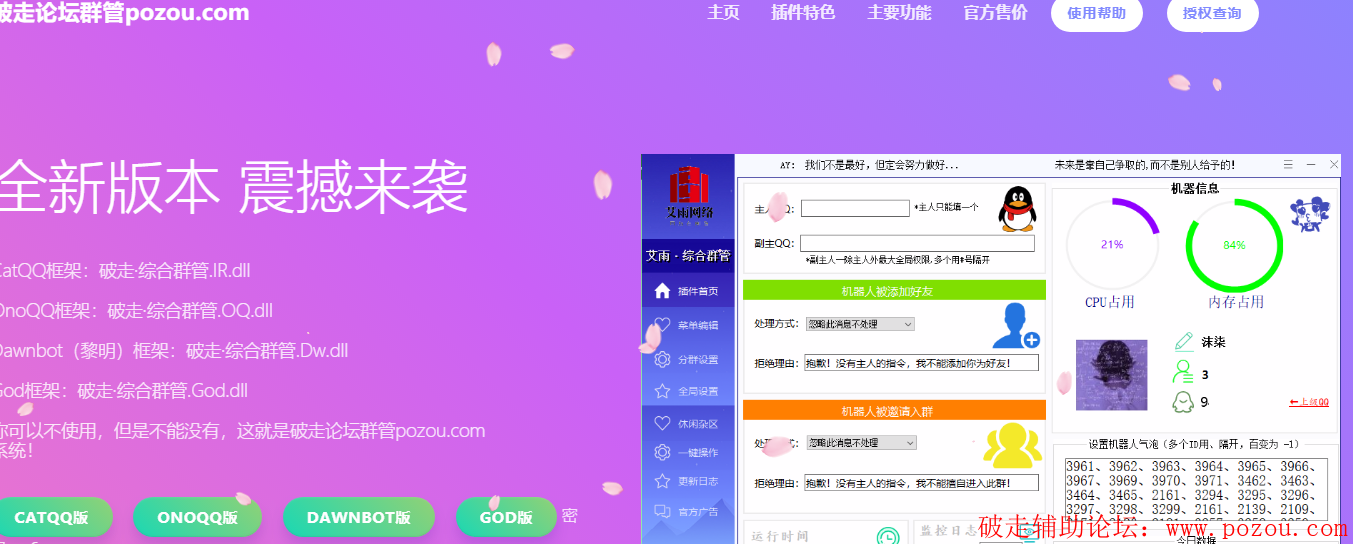Select 全局设置 sidebar tab
Screen dimensions: 1353x544
tap(688, 391)
